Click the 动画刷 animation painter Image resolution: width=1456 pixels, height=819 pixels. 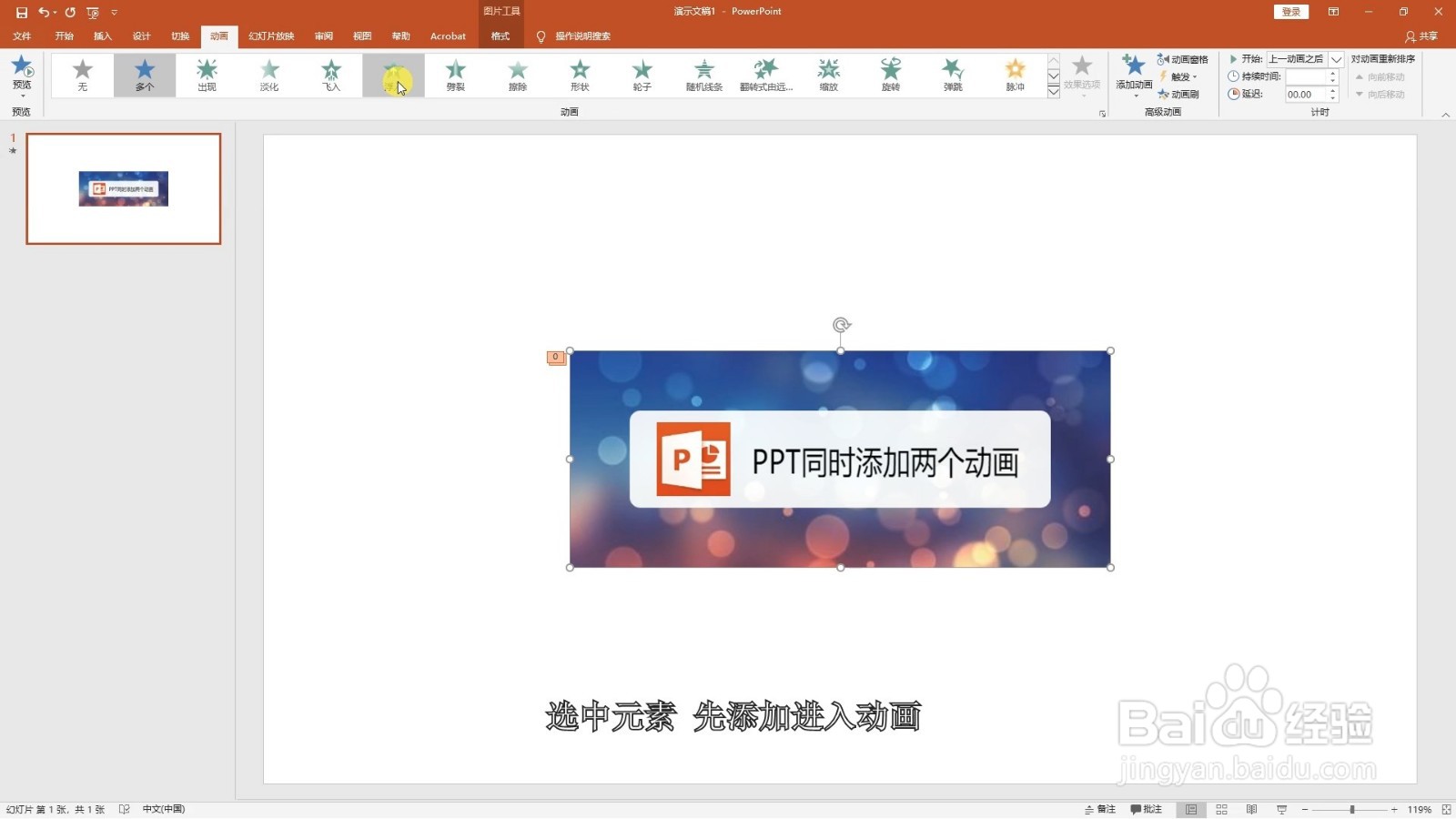coord(1178,94)
